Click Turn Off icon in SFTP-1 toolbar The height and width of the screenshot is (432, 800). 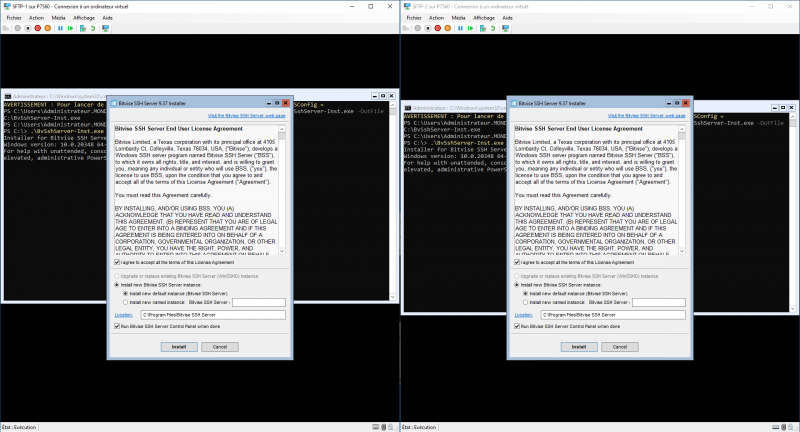click(28, 28)
